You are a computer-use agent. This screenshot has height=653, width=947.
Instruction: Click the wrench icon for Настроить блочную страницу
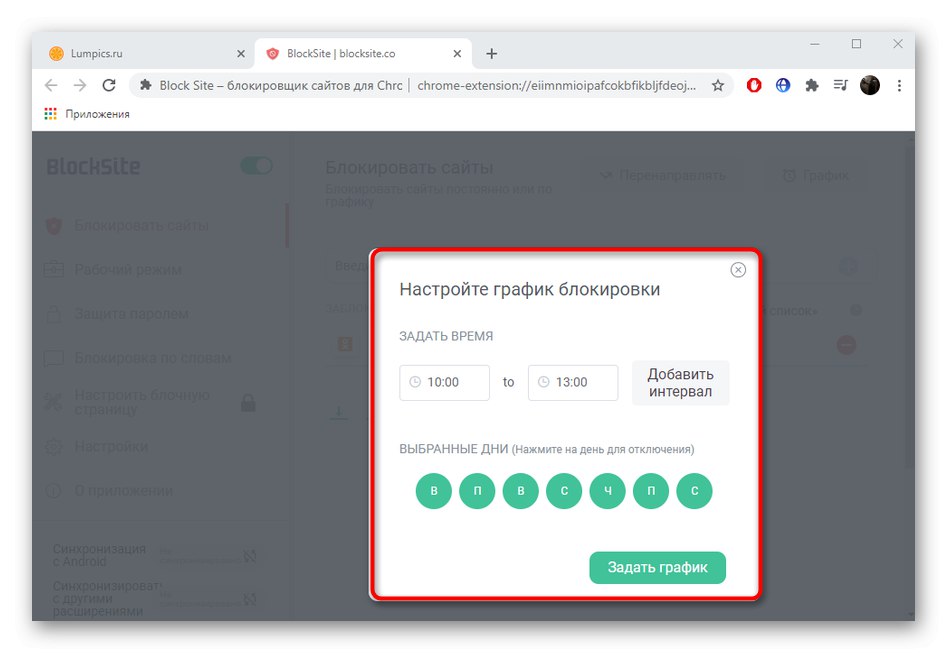(54, 401)
